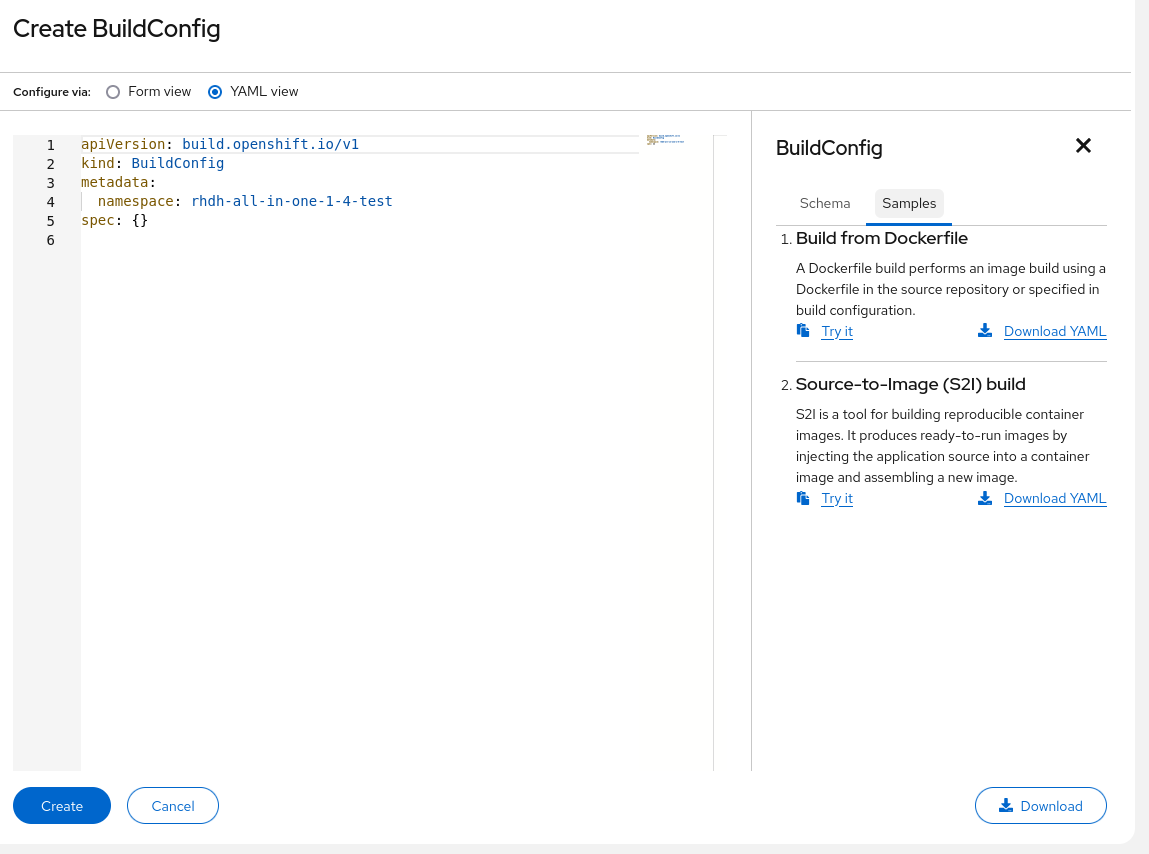Click the copy icon beside Dockerfile Try it
The image size is (1149, 854).
click(x=802, y=331)
